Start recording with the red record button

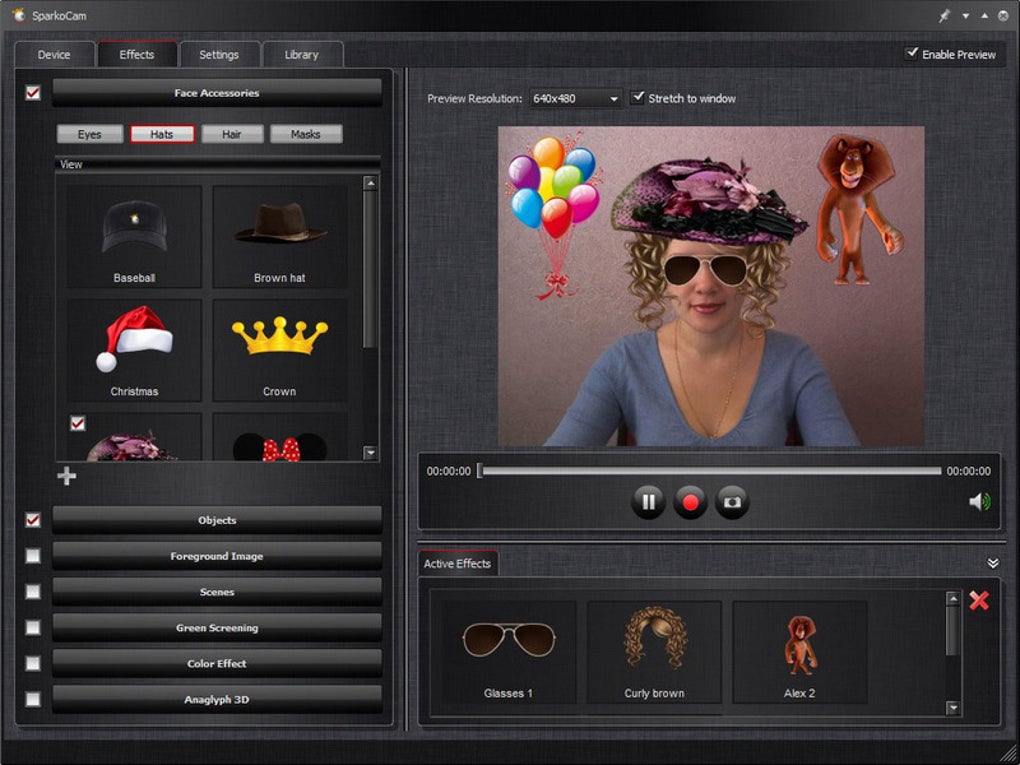tap(690, 502)
